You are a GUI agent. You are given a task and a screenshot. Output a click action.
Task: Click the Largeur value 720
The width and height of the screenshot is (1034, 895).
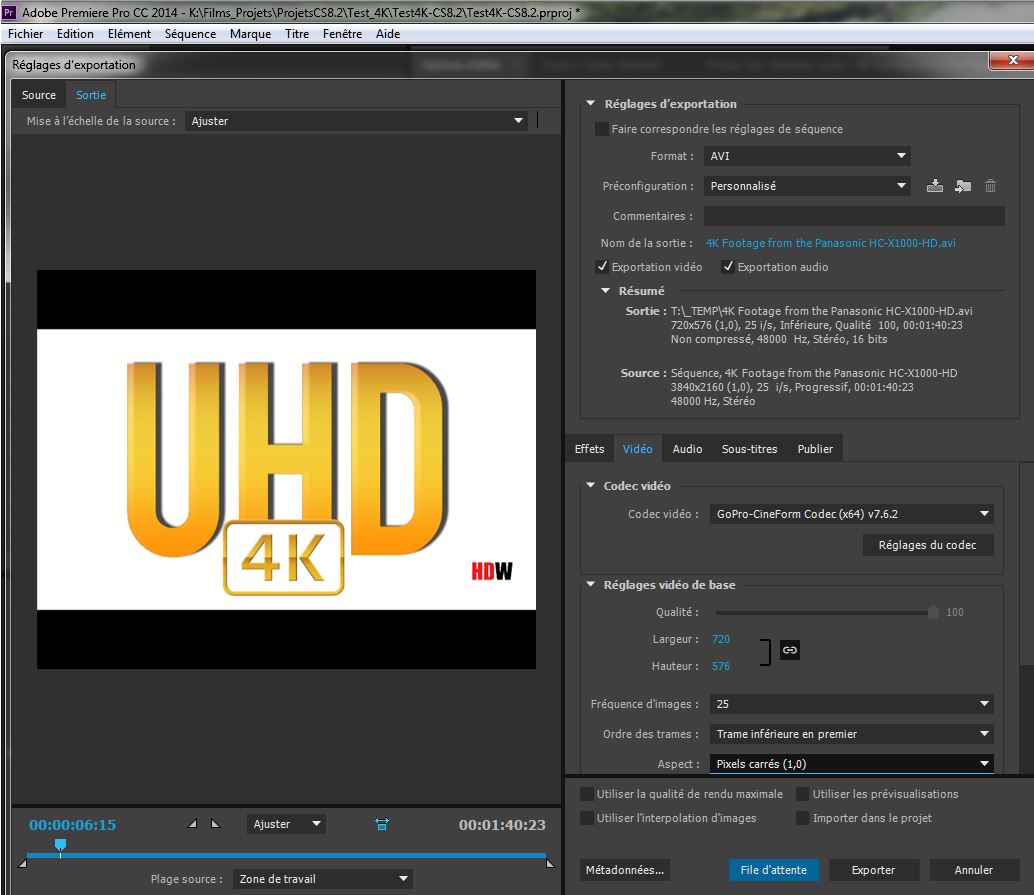721,639
